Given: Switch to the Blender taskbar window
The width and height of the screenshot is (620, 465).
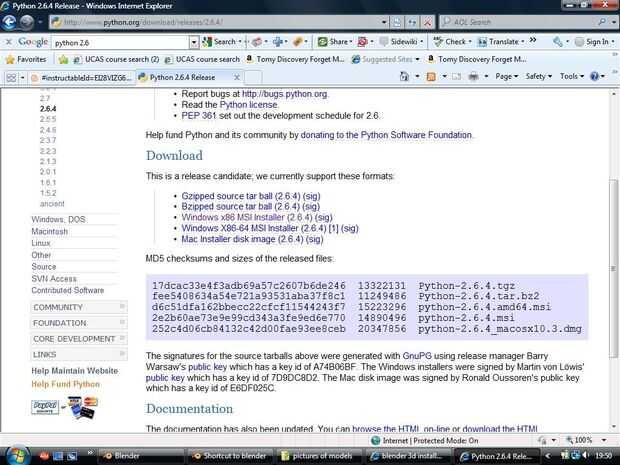Looking at the screenshot, I should click(x=140, y=456).
